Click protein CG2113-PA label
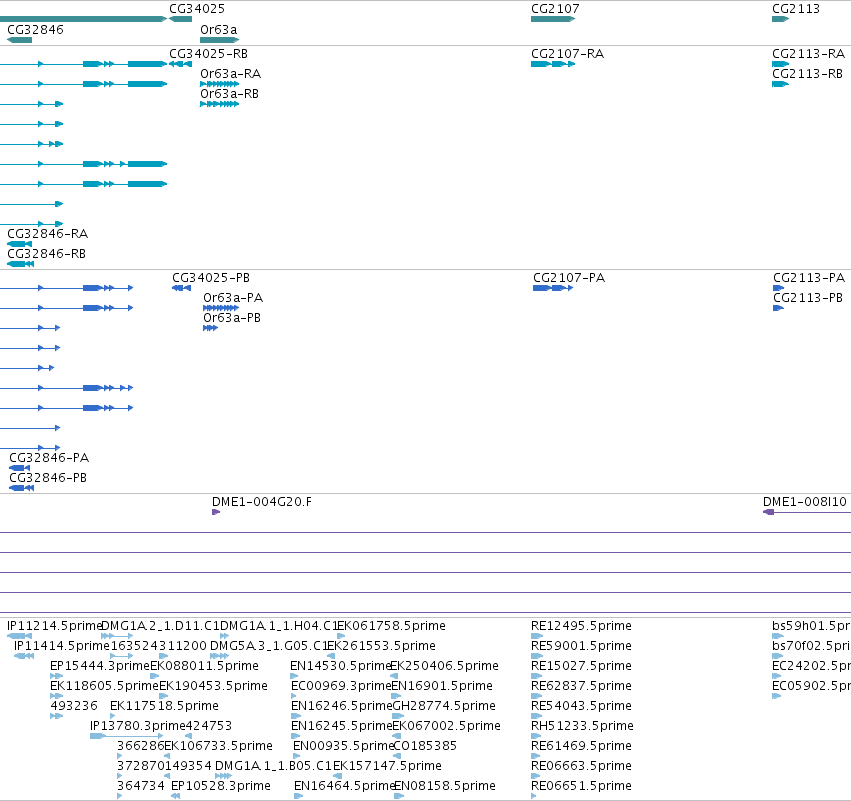Viewport: 851px width, 801px height. click(x=809, y=278)
